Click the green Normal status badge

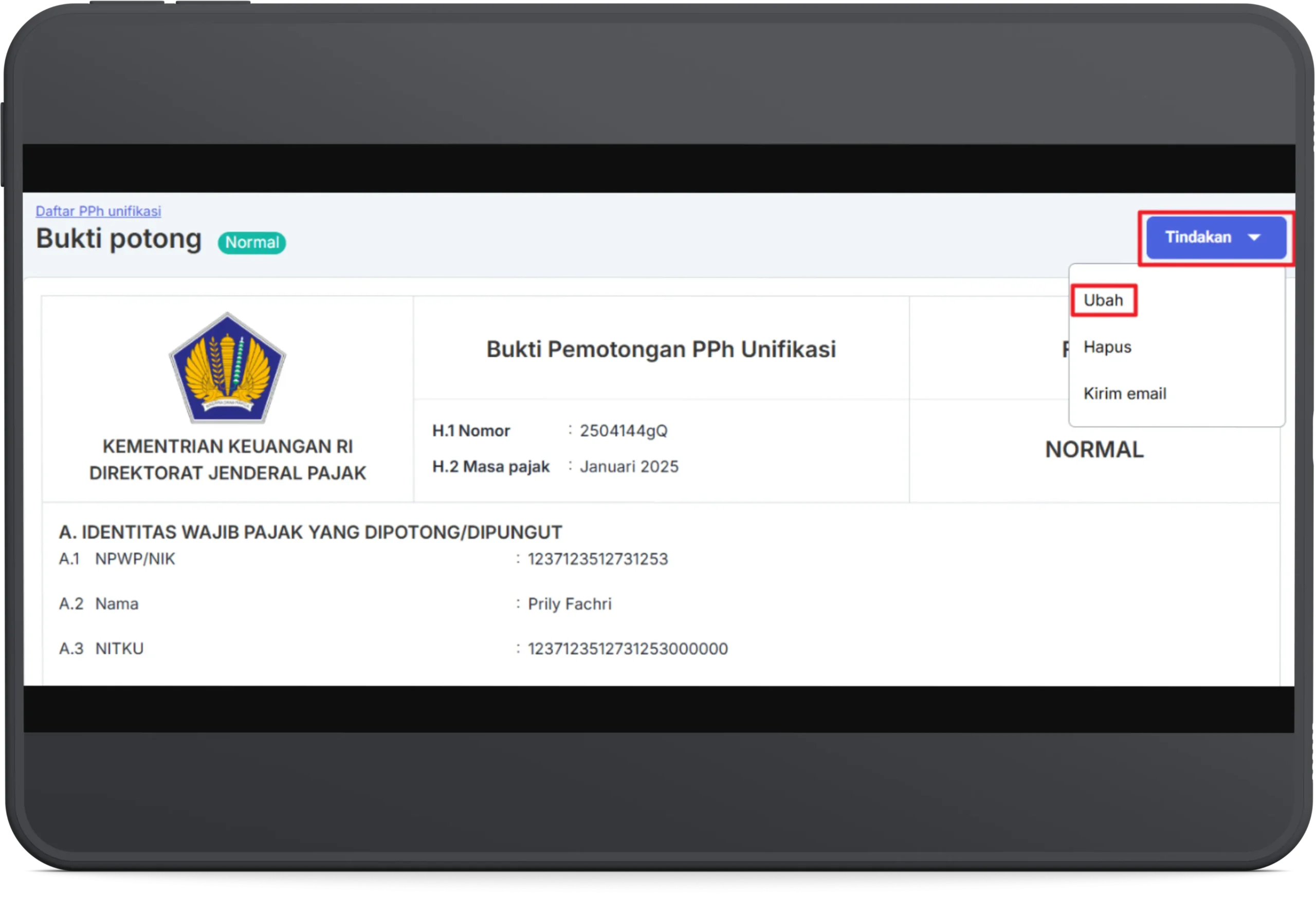(251, 242)
